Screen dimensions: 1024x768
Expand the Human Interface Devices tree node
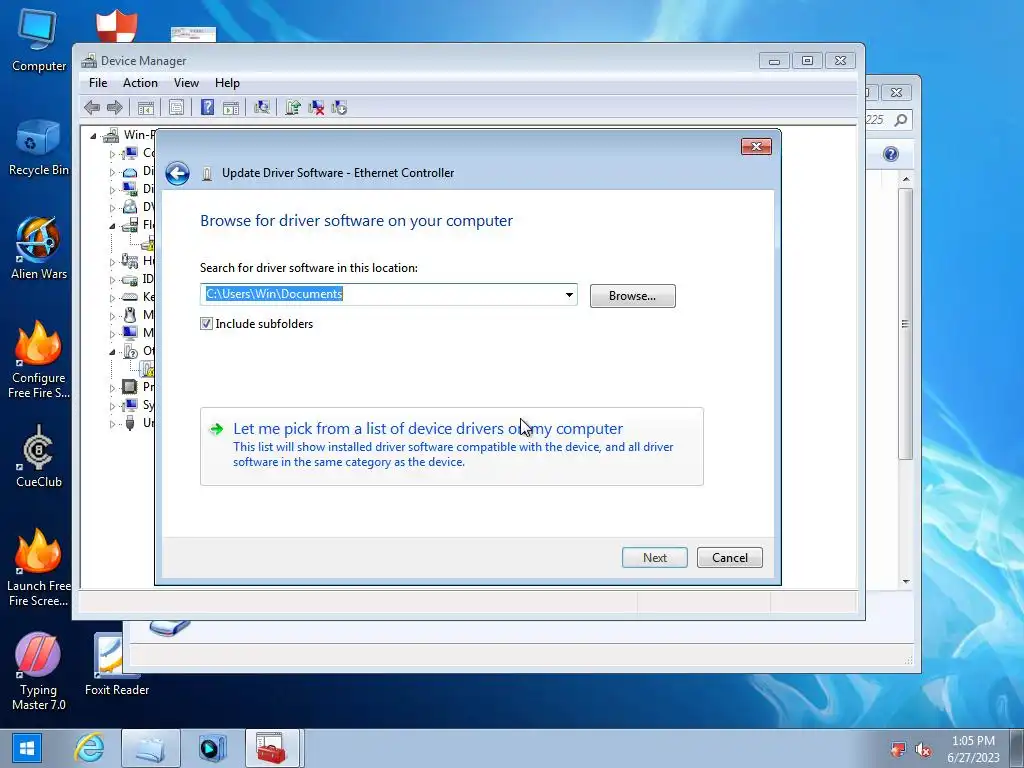tap(112, 263)
